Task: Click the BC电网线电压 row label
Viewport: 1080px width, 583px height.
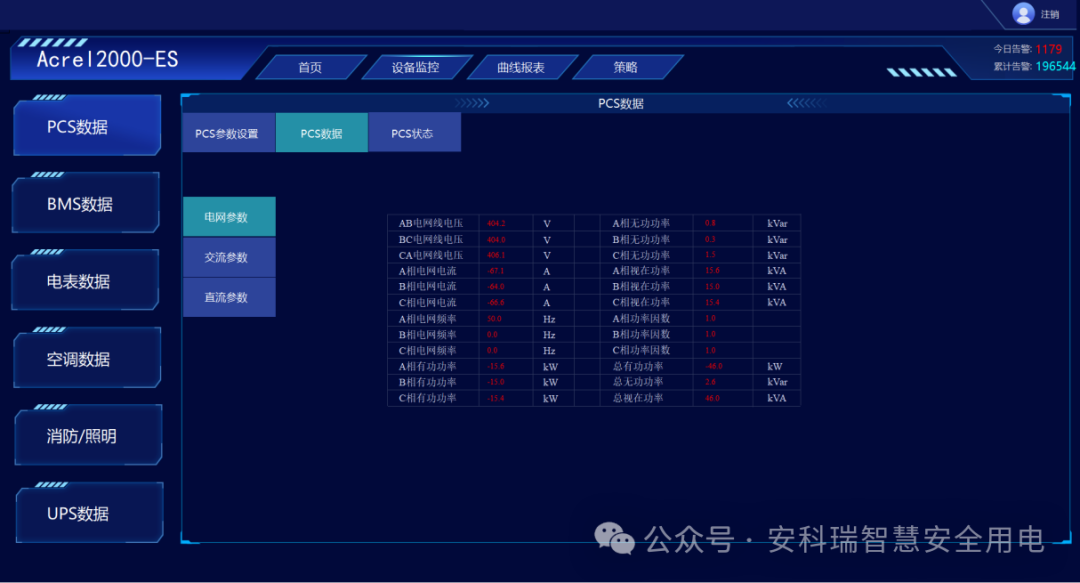Action: 430,240
